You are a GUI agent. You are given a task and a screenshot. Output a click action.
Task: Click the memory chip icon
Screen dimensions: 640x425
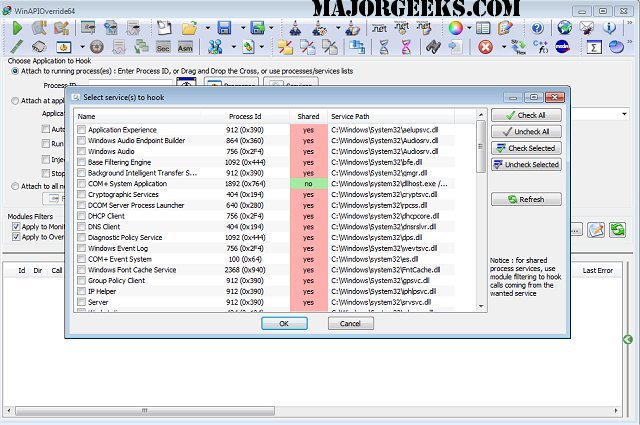(x=39, y=47)
